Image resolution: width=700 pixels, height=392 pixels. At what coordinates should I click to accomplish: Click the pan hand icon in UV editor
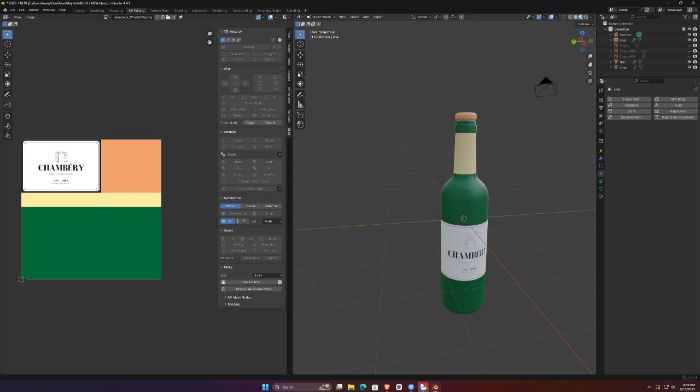[209, 42]
